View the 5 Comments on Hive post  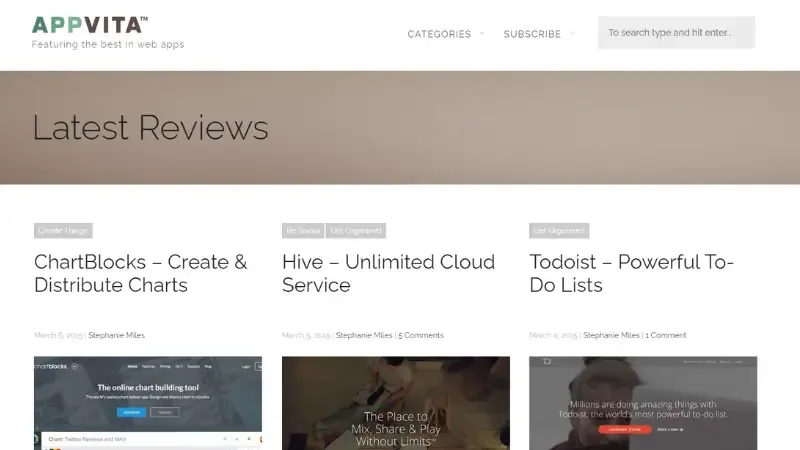[421, 335]
